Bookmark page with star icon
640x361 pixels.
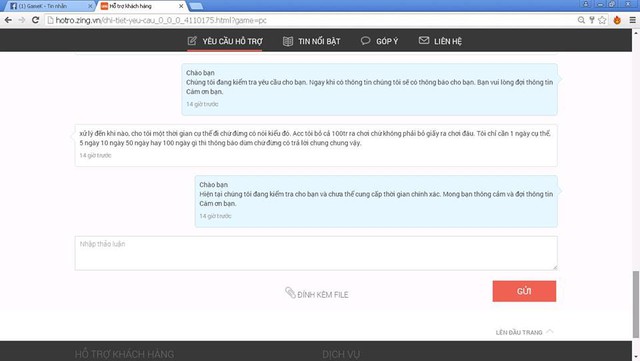[602, 20]
